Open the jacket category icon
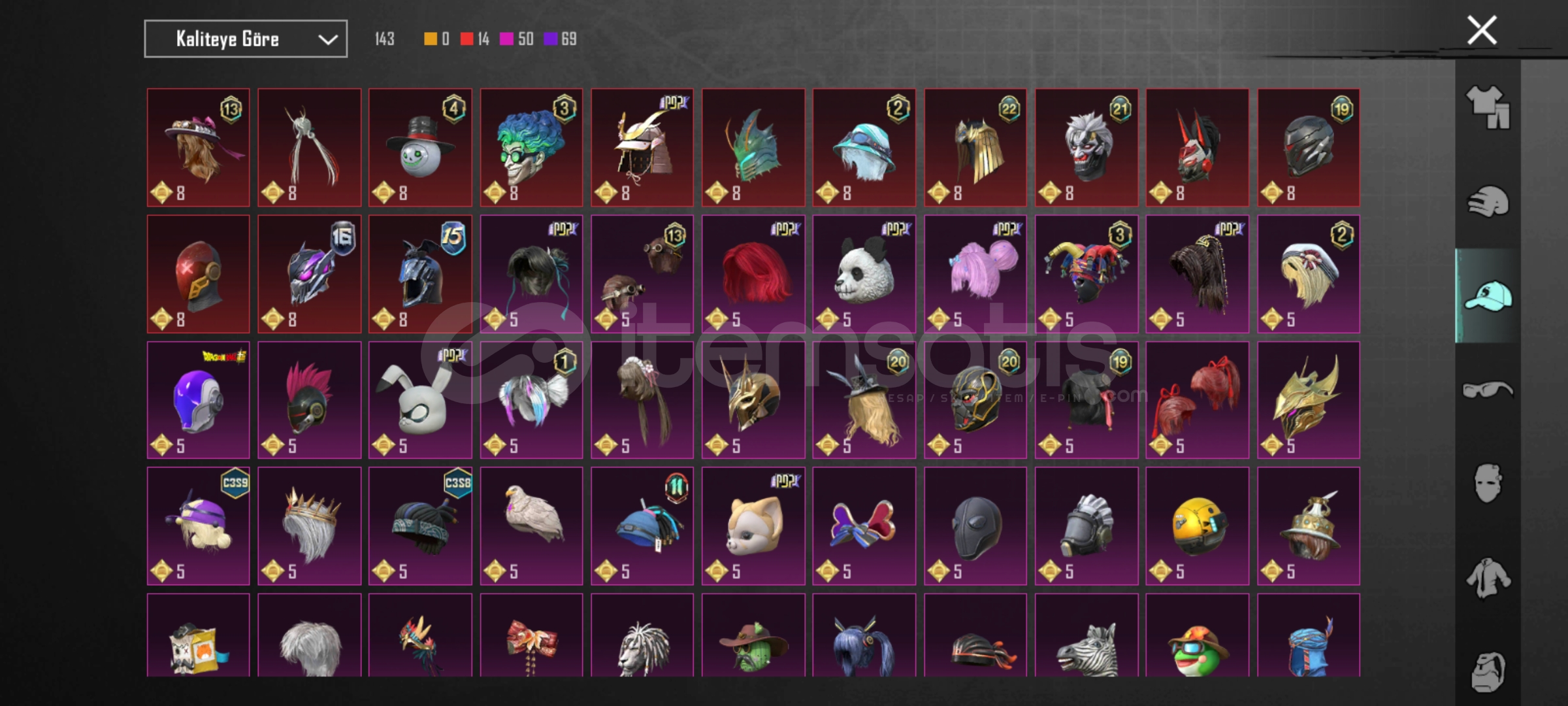This screenshot has height=706, width=1568. click(x=1488, y=577)
